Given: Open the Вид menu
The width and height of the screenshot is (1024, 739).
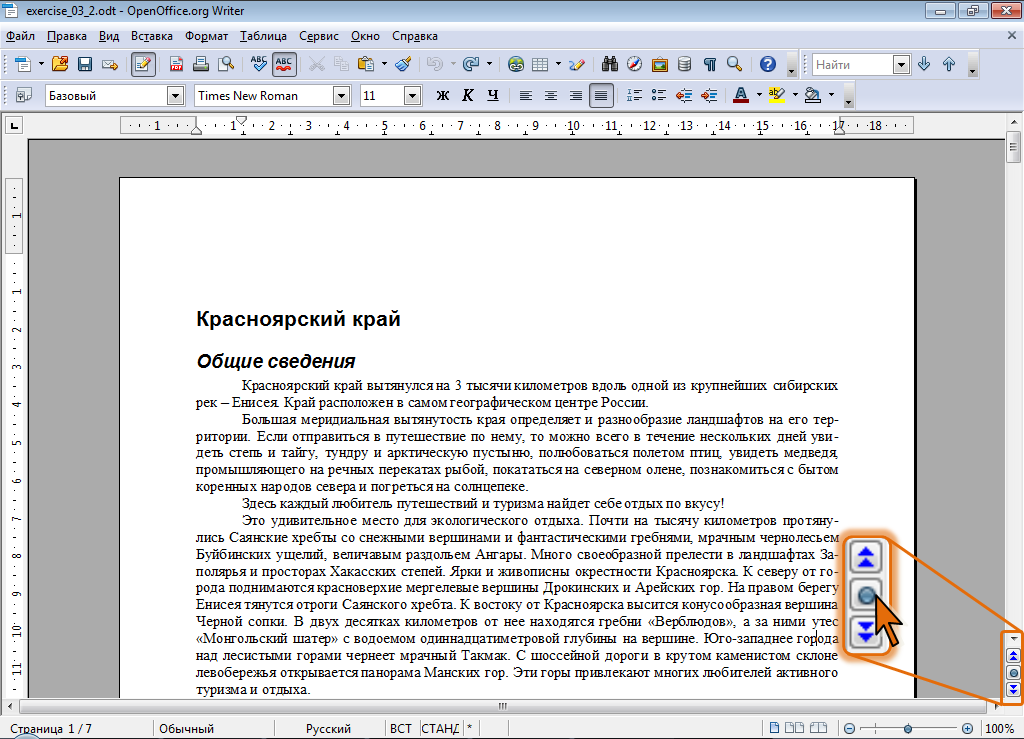Looking at the screenshot, I should tap(108, 36).
